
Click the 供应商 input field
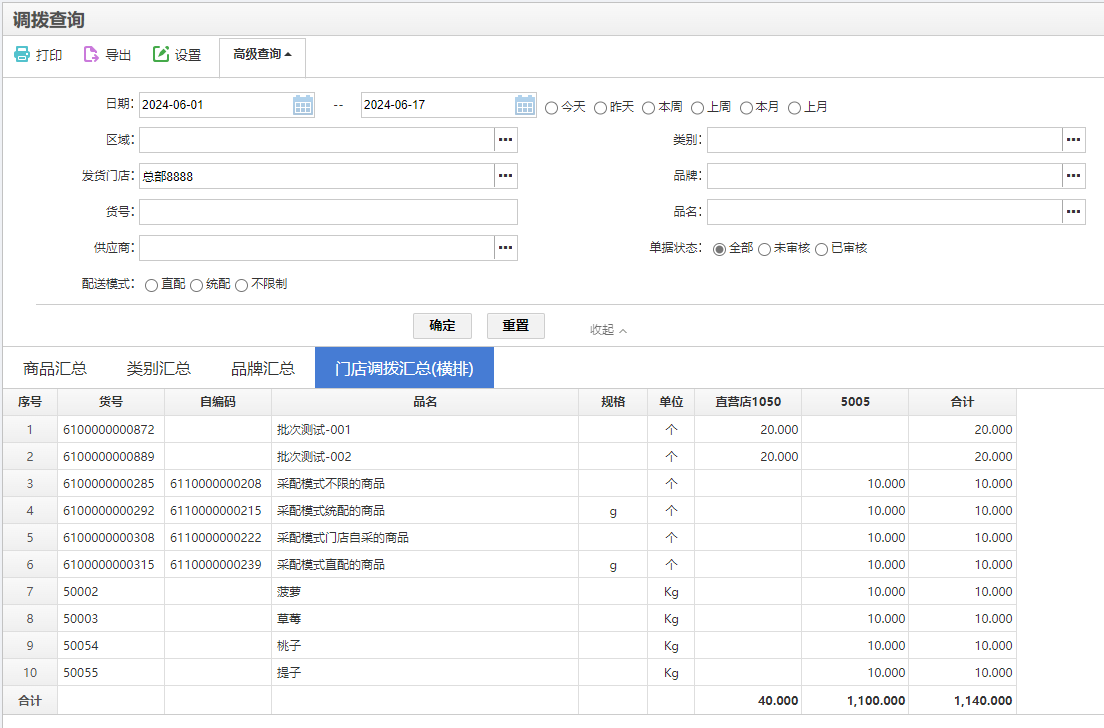317,248
